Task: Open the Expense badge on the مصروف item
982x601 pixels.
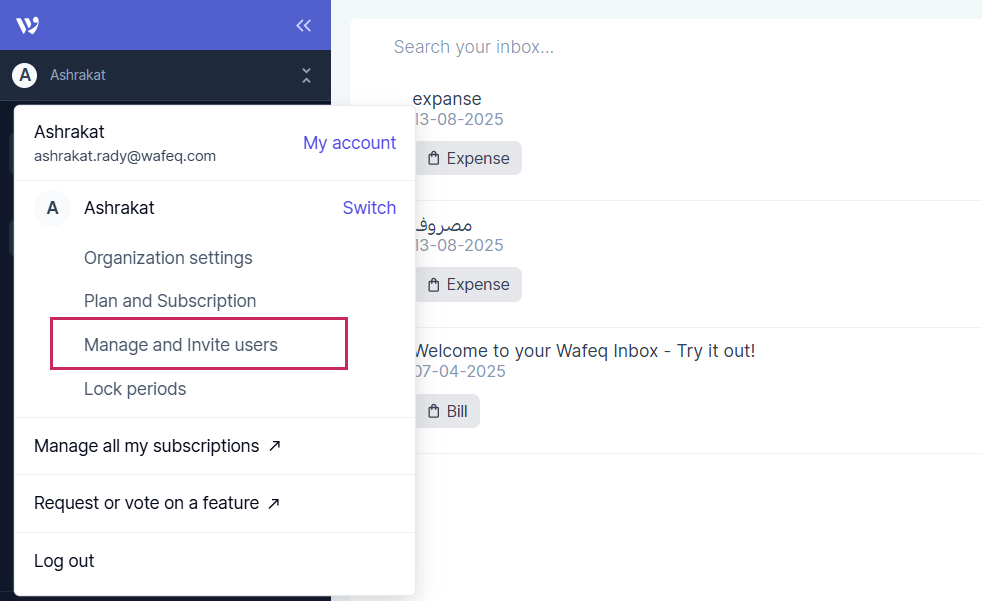Action: tap(468, 284)
